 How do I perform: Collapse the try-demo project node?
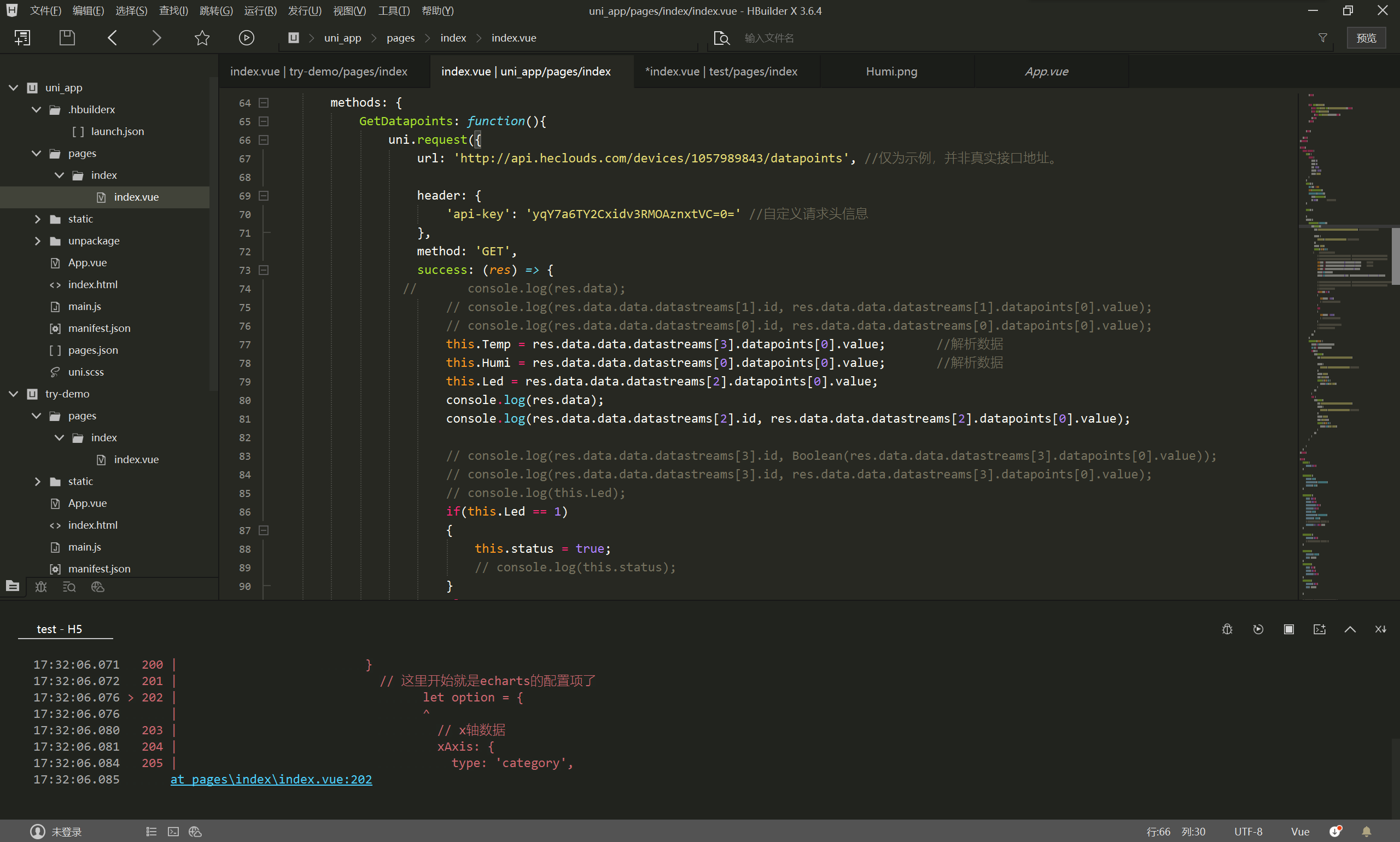click(14, 394)
